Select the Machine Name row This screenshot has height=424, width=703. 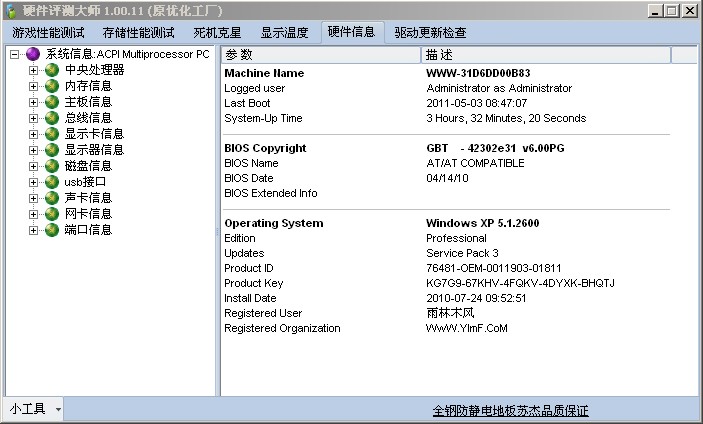click(x=446, y=73)
